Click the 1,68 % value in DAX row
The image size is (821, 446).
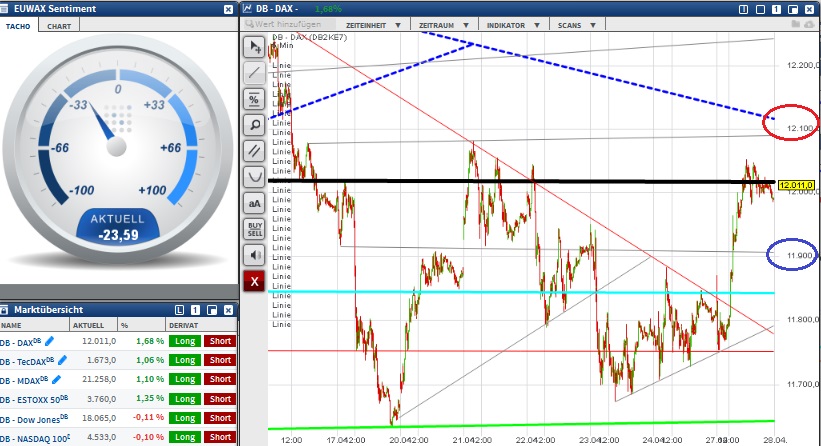point(150,341)
